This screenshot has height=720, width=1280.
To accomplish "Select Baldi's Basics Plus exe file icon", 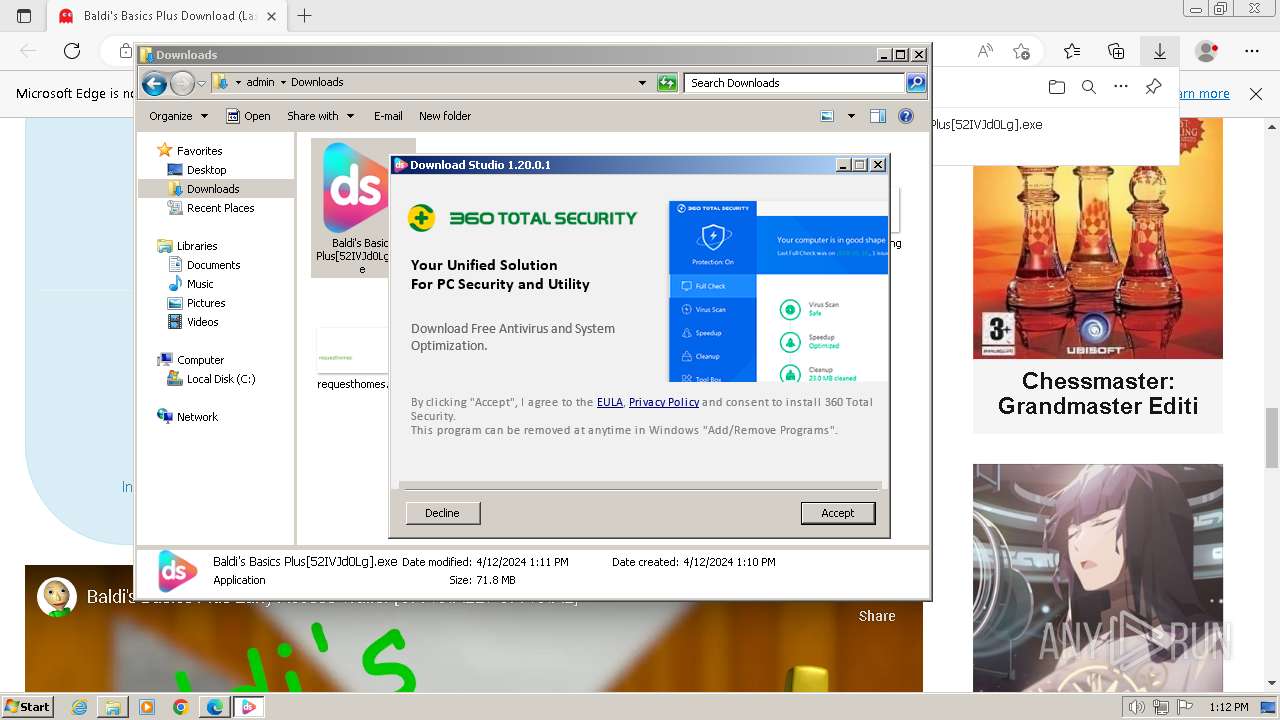I will point(355,187).
